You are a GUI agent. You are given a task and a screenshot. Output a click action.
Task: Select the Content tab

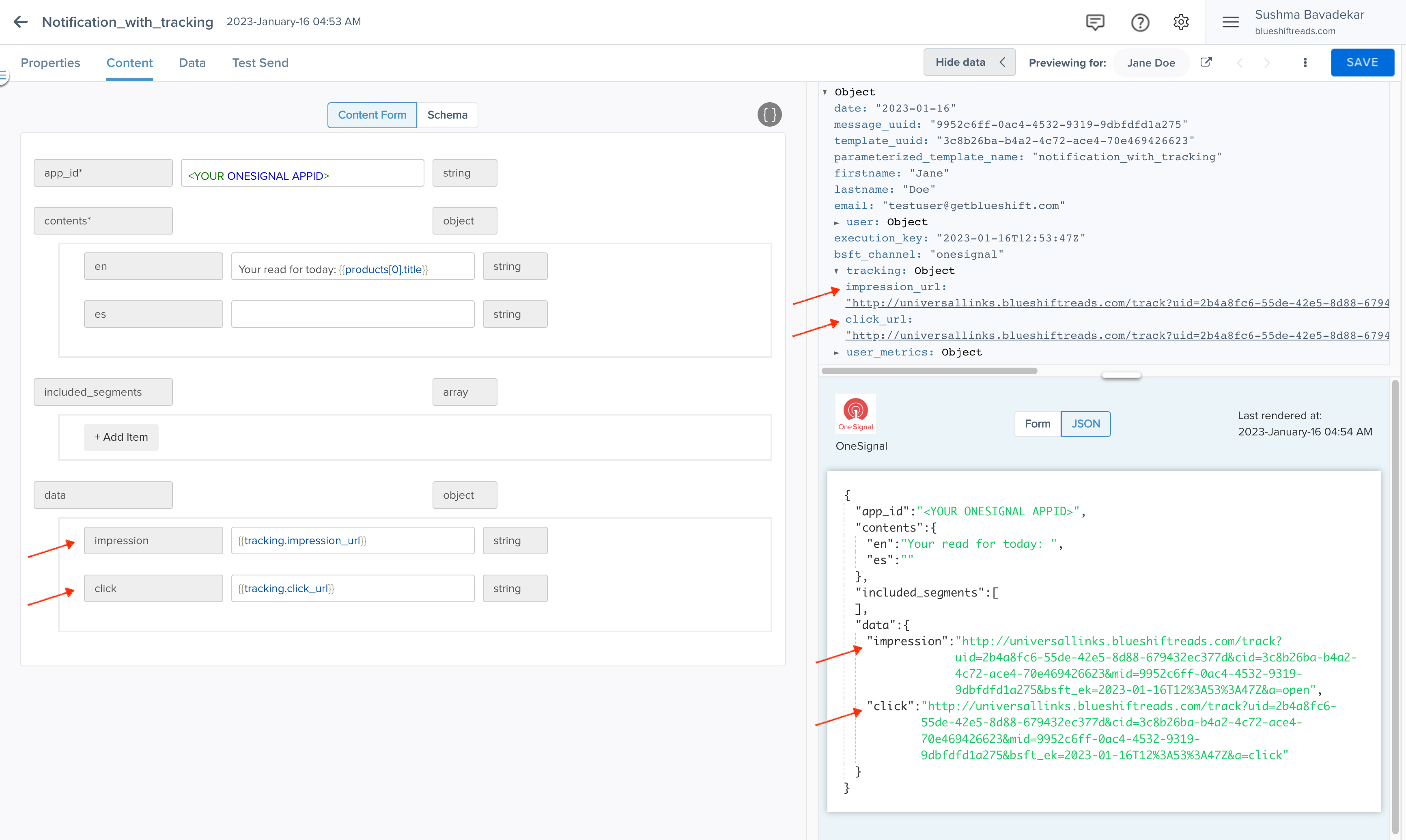[129, 63]
